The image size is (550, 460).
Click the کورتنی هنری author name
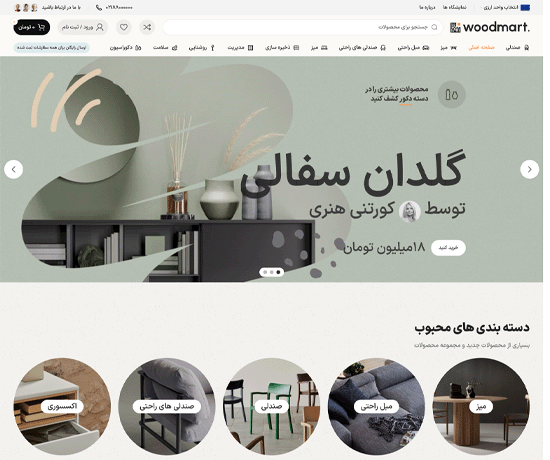pyautogui.click(x=352, y=209)
